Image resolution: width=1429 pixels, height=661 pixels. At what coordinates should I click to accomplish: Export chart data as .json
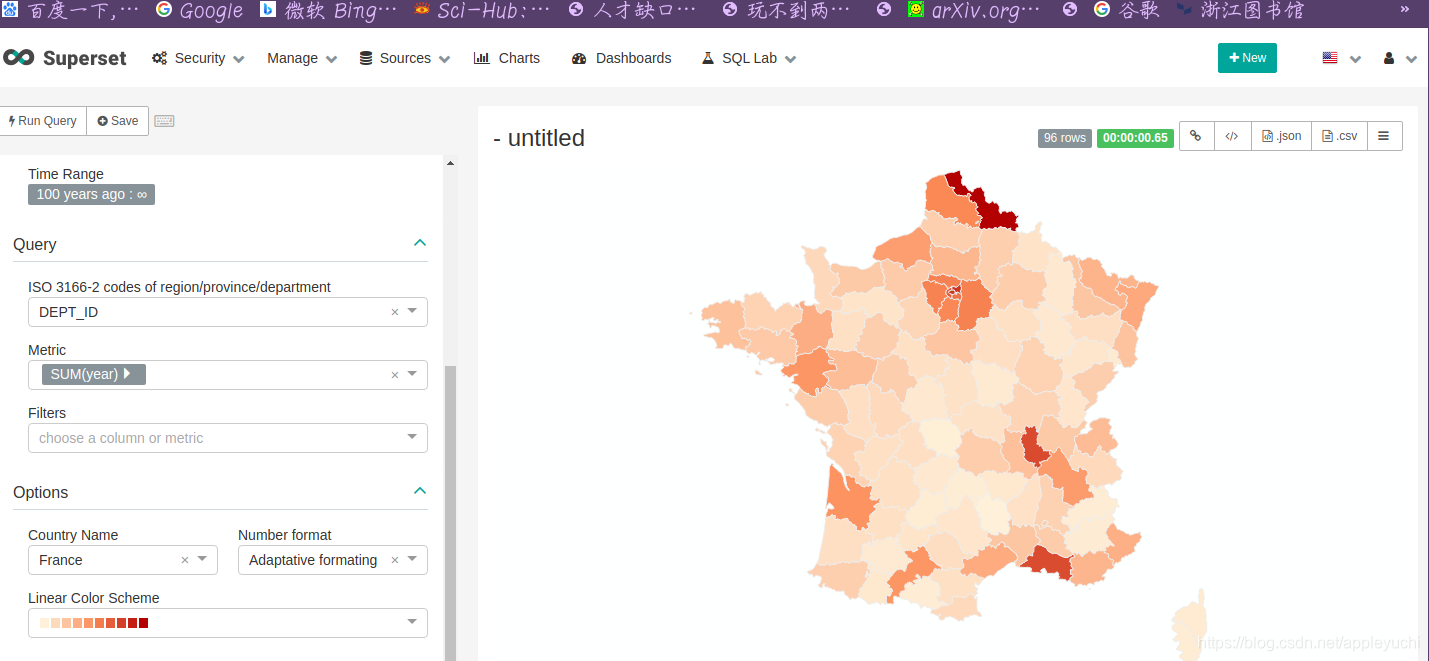pyautogui.click(x=1281, y=136)
